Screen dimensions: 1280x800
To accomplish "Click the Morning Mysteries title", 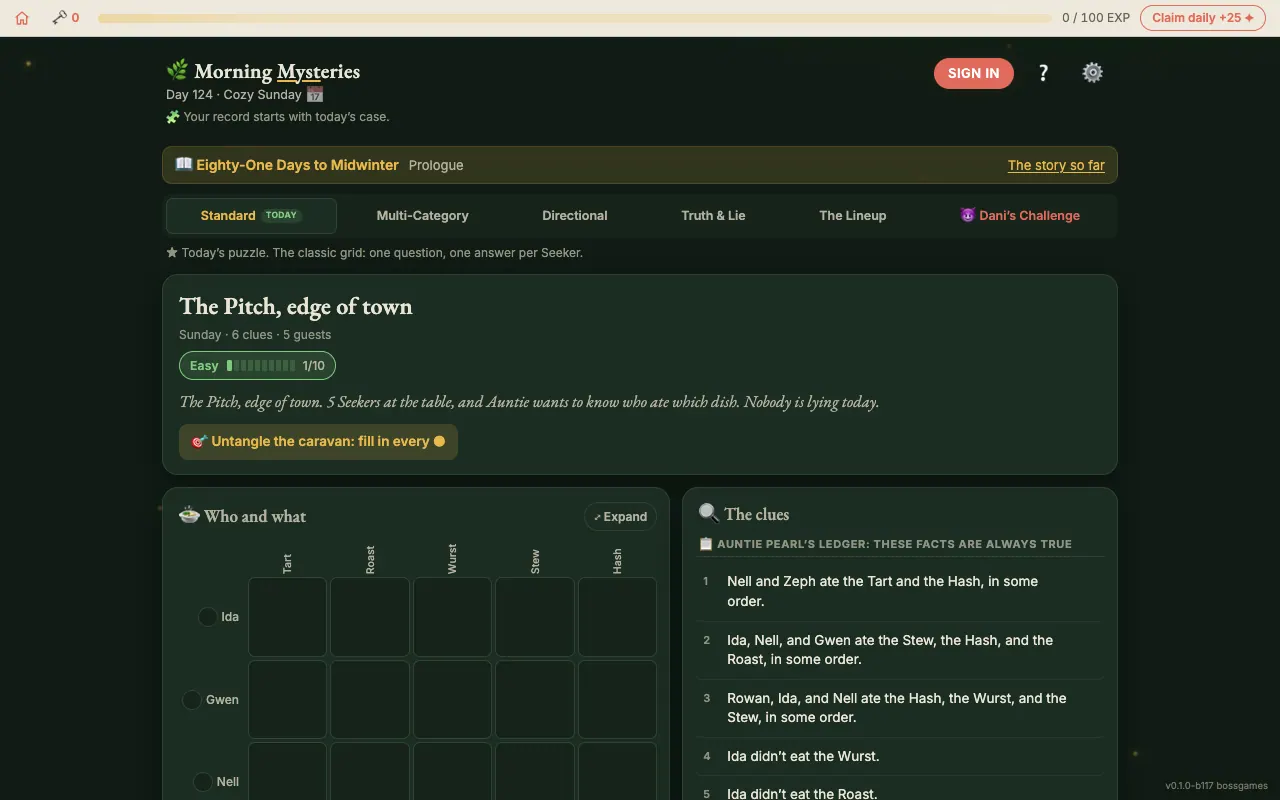I will pyautogui.click(x=277, y=71).
